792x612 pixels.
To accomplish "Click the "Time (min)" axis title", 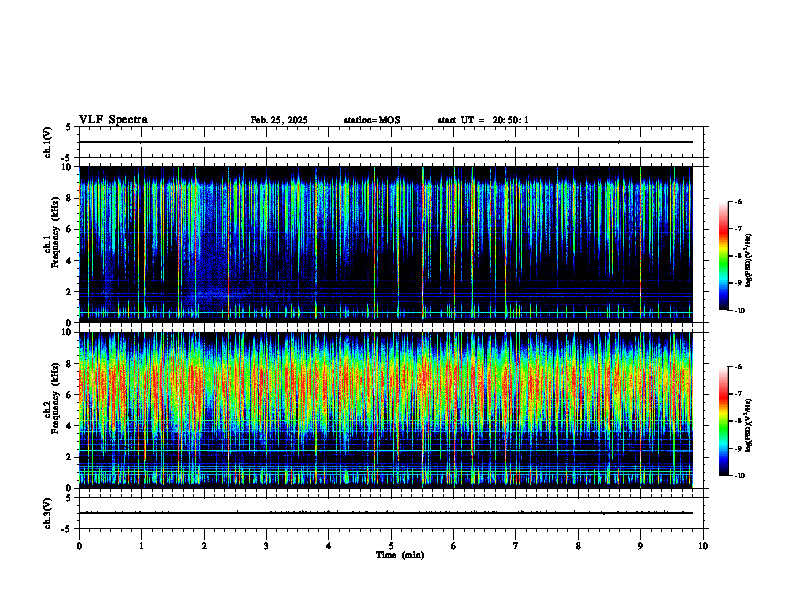I will point(400,555).
